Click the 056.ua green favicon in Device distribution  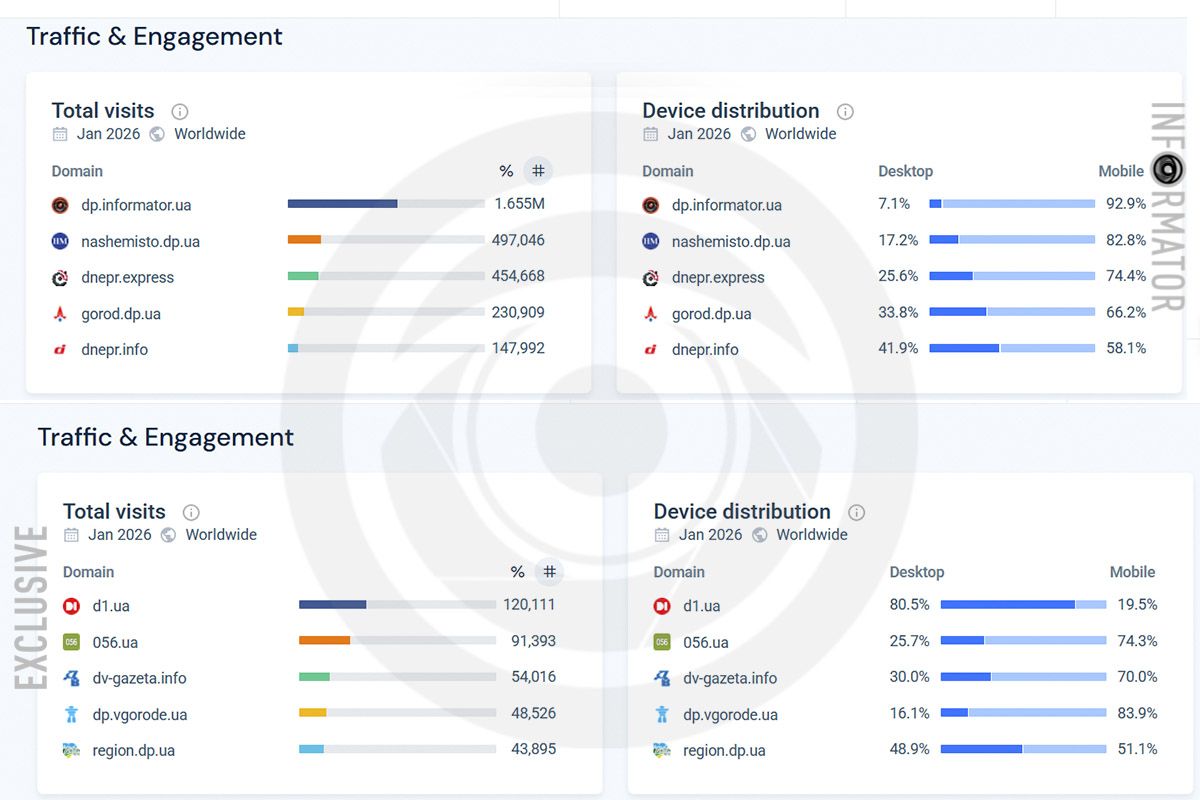(x=662, y=642)
